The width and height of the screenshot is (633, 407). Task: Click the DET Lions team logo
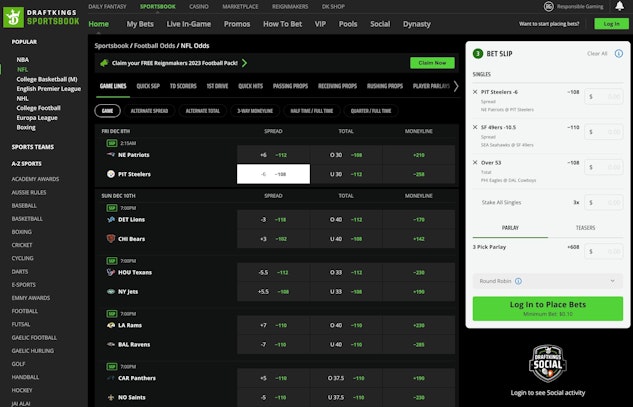pos(111,219)
